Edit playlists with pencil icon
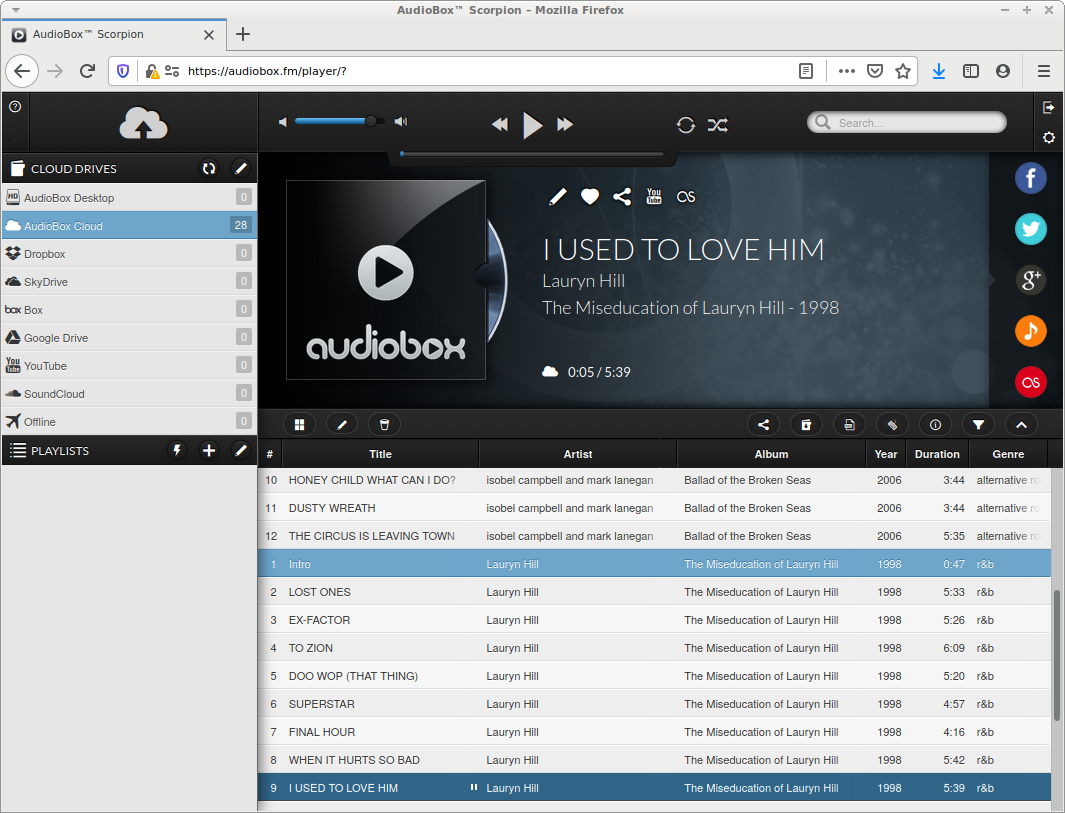The height and width of the screenshot is (813, 1065). [x=240, y=450]
